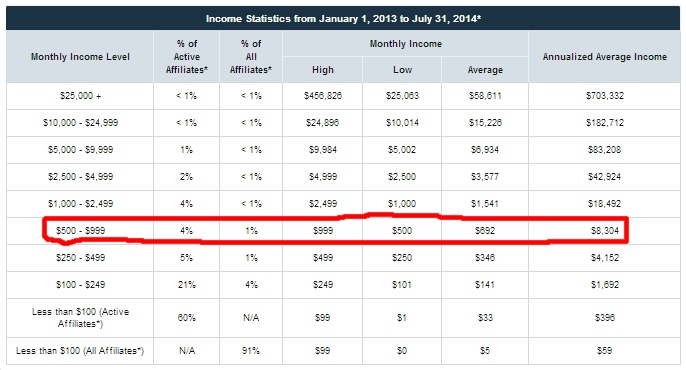Click the Less than $100 (All Affiliates) label

80,351
